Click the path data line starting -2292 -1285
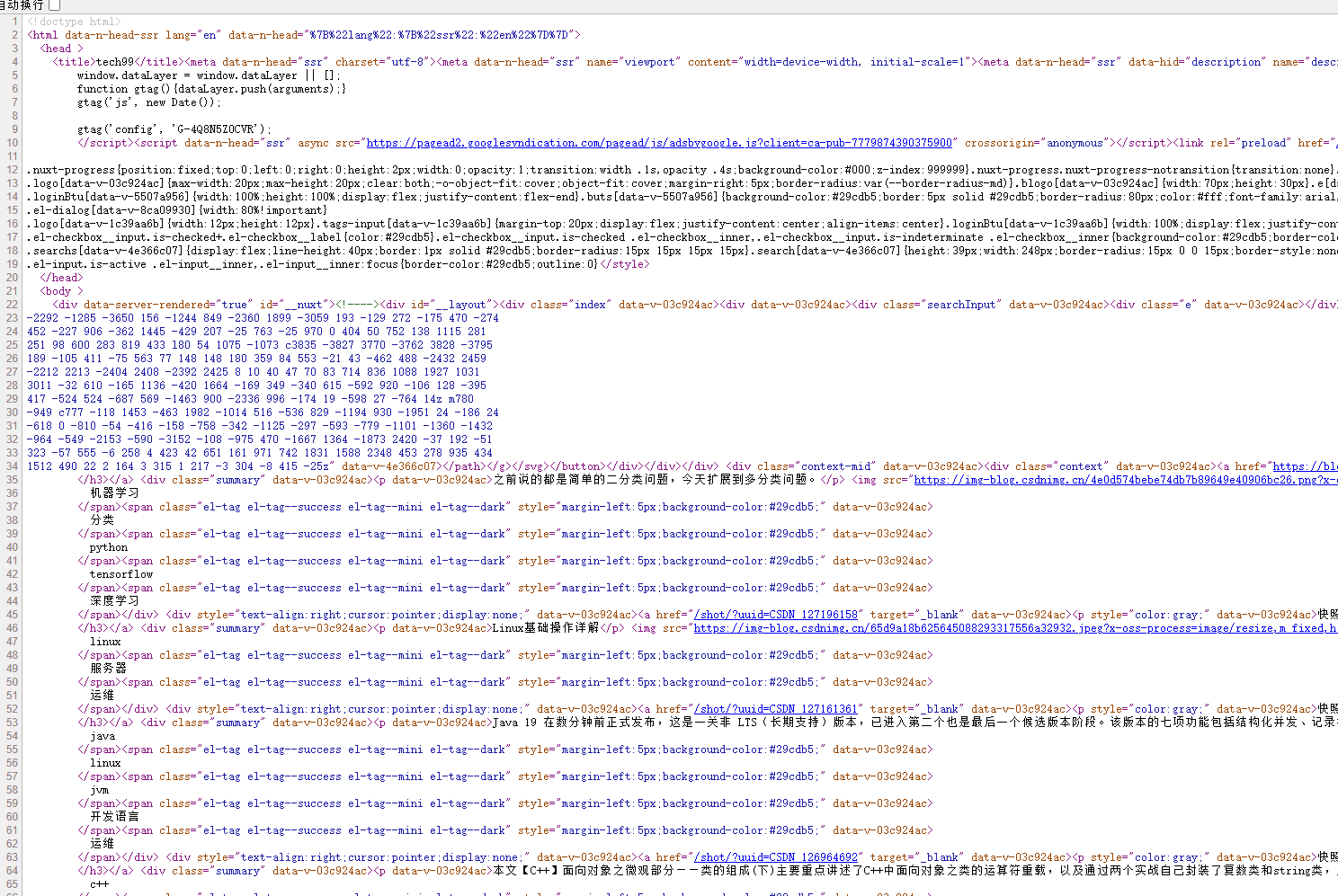Viewport: 1338px width, 896px height. point(263,318)
